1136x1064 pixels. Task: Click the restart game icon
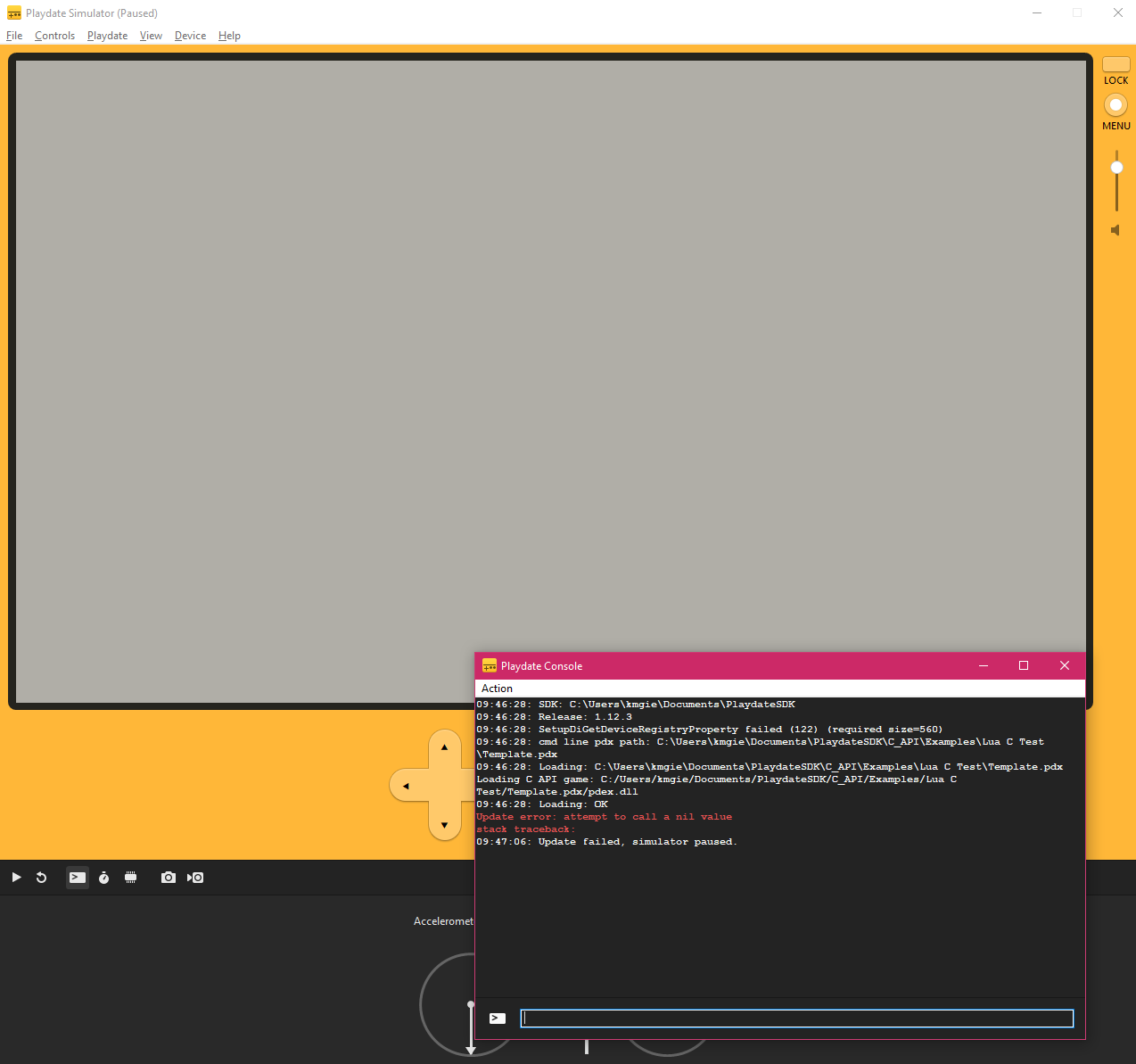pos(41,878)
